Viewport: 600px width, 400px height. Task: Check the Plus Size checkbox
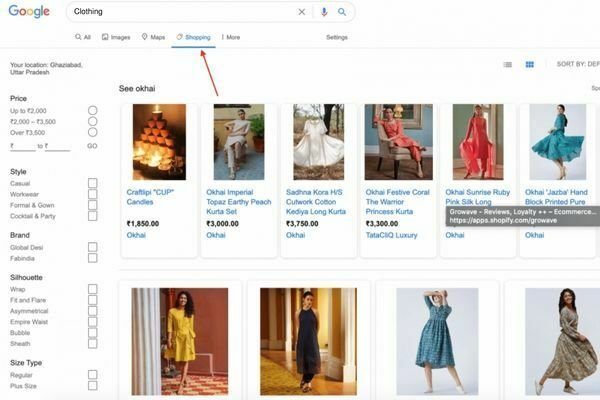coord(93,385)
